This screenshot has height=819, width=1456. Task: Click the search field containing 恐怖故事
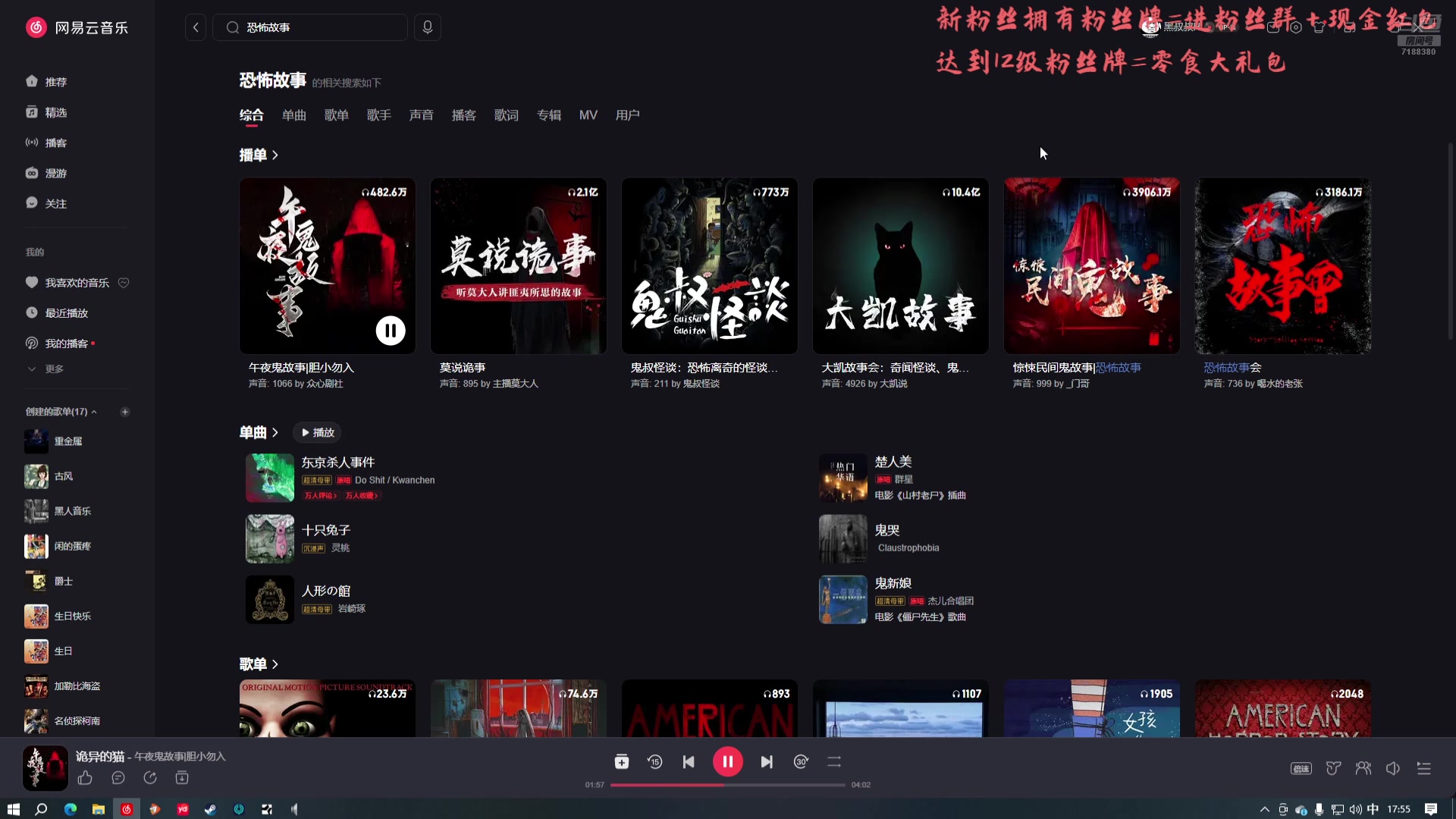coord(310,27)
